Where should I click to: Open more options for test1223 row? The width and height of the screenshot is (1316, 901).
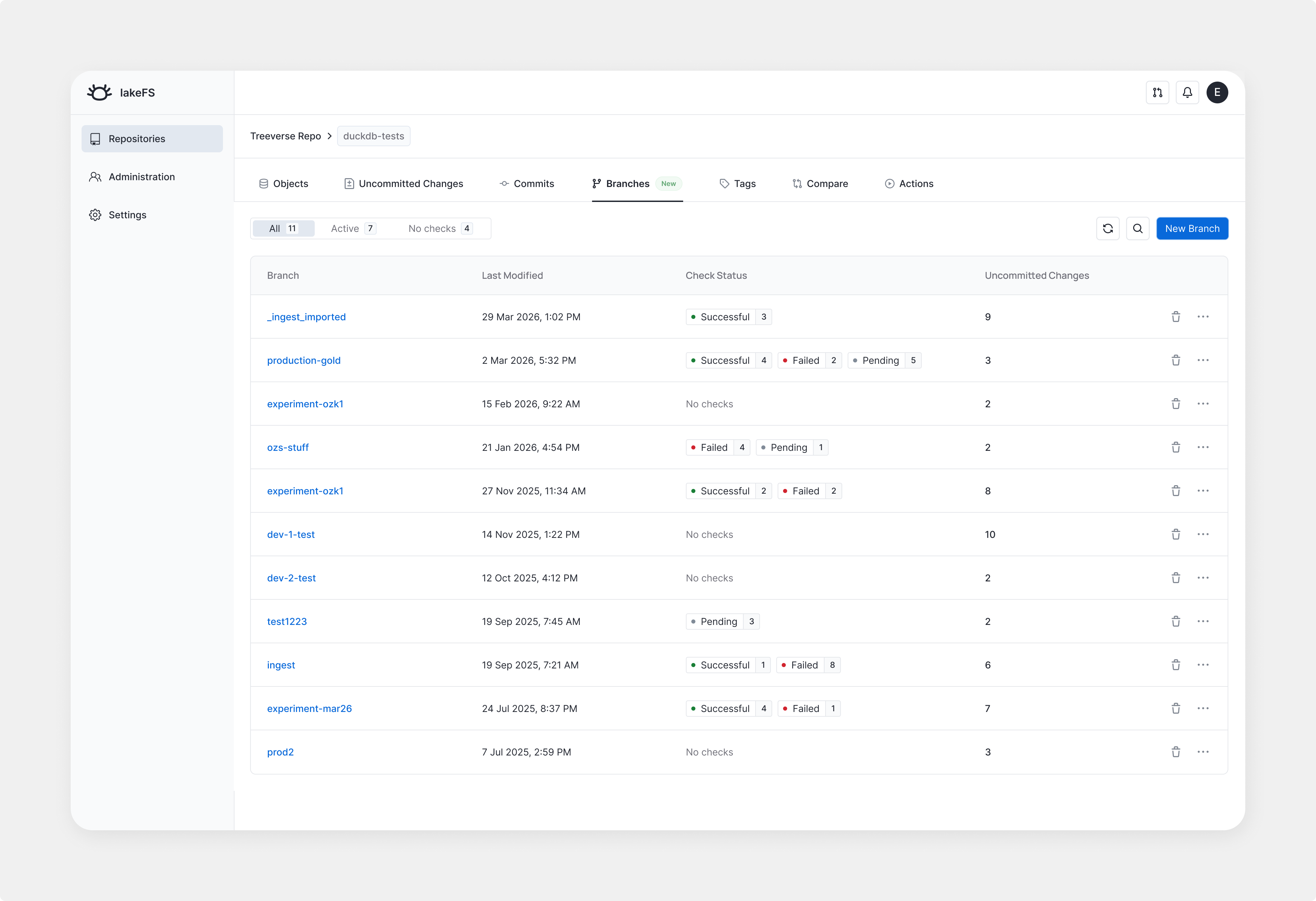tap(1203, 621)
